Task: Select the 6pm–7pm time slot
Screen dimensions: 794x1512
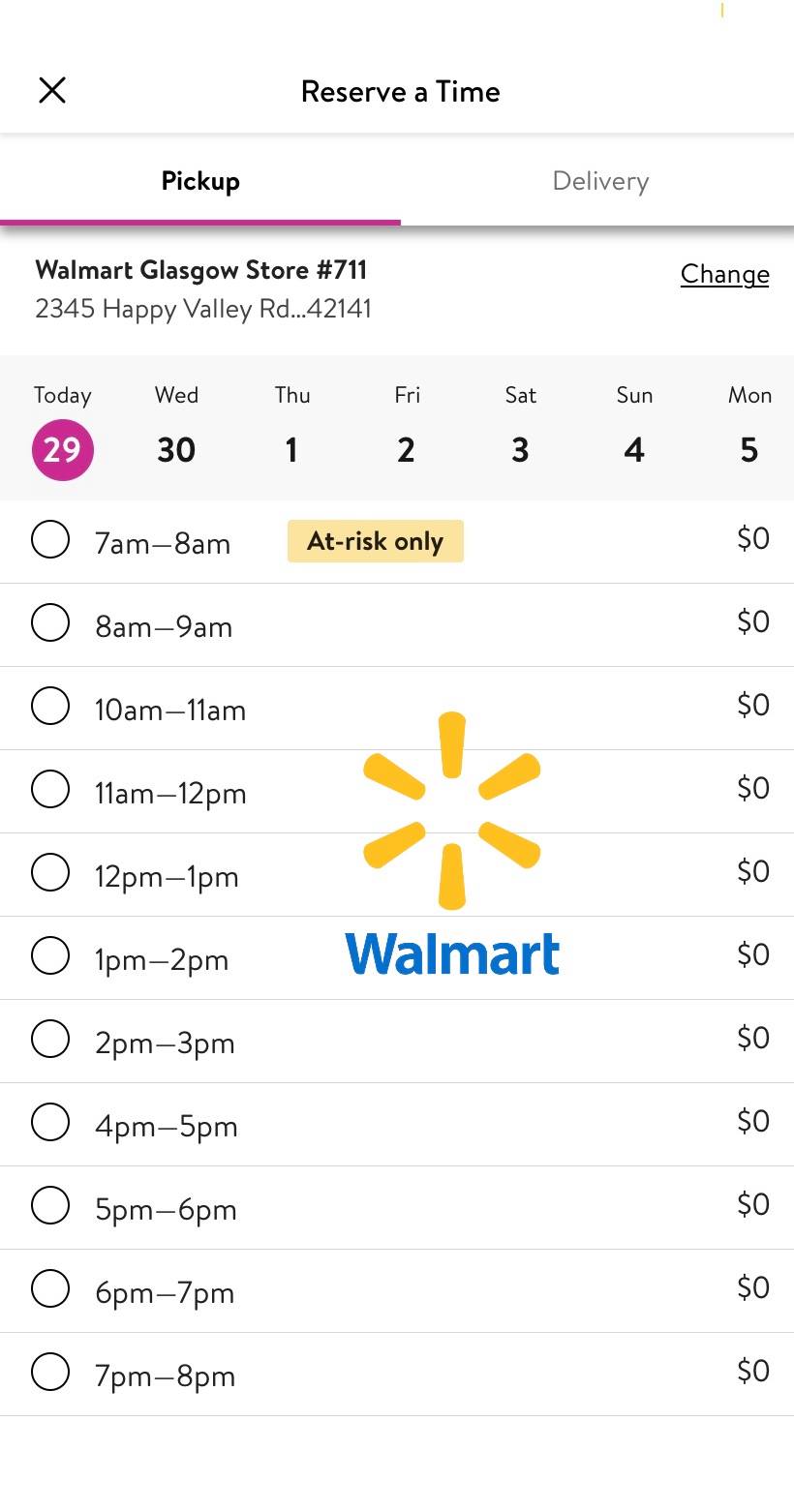Action: click(50, 1288)
